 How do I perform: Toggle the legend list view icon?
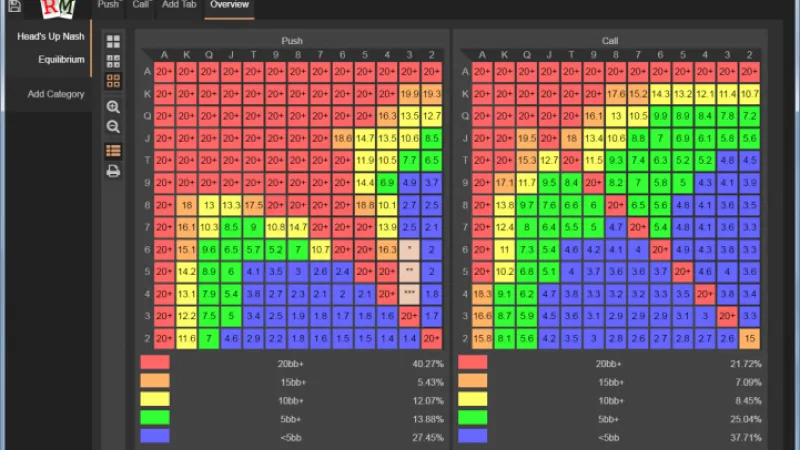(113, 151)
